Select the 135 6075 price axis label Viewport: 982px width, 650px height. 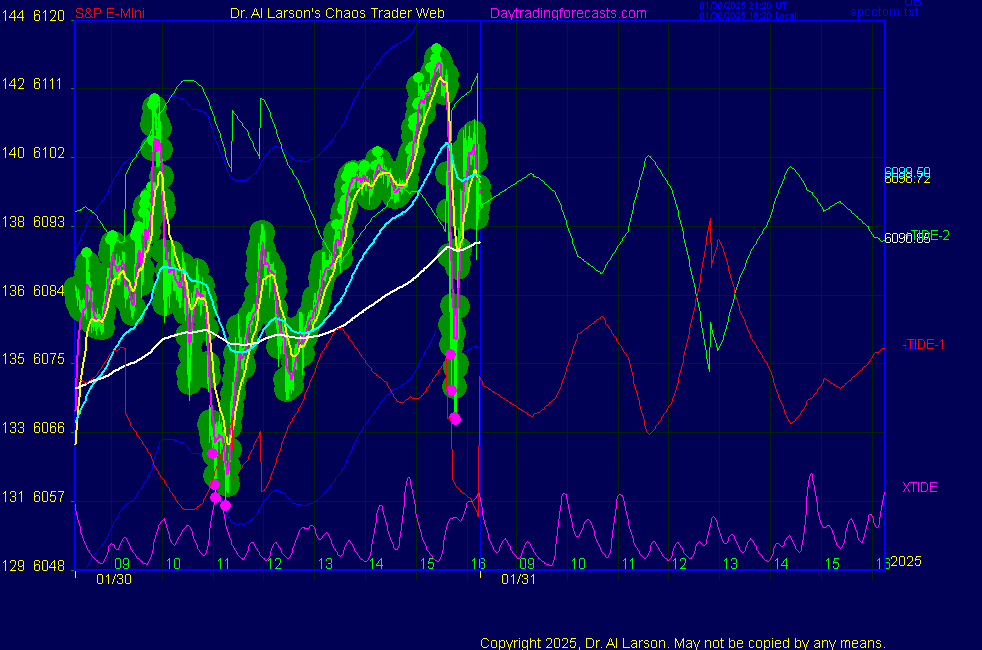point(33,359)
